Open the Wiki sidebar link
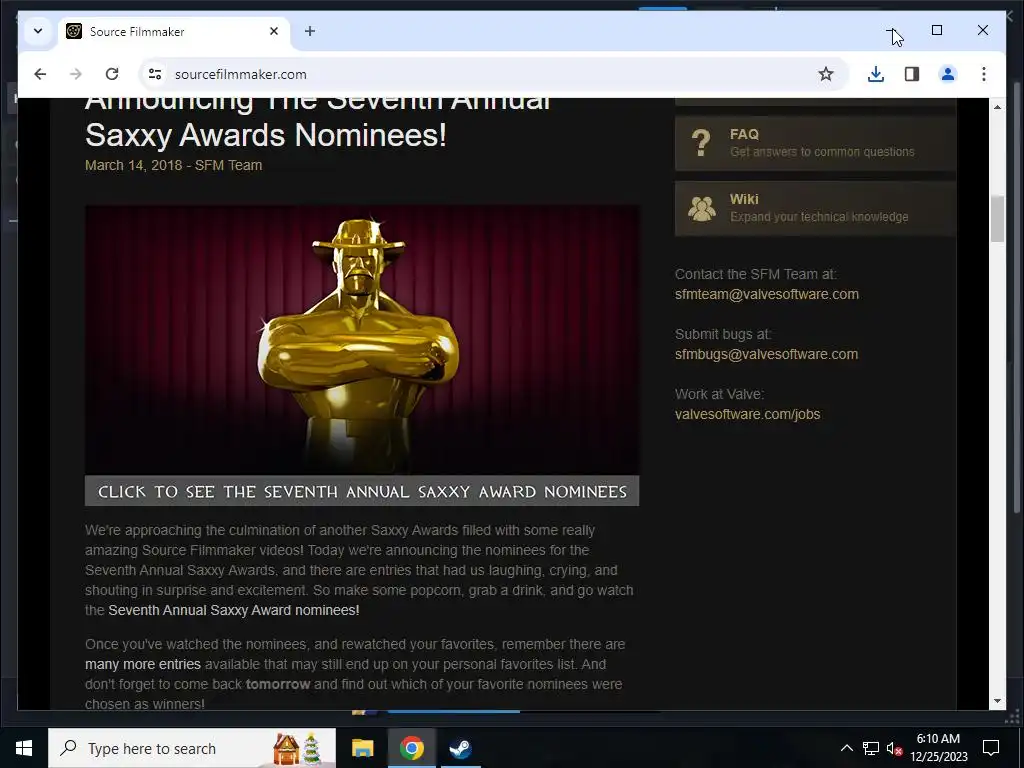Screen dimensions: 1024x768 point(815,208)
